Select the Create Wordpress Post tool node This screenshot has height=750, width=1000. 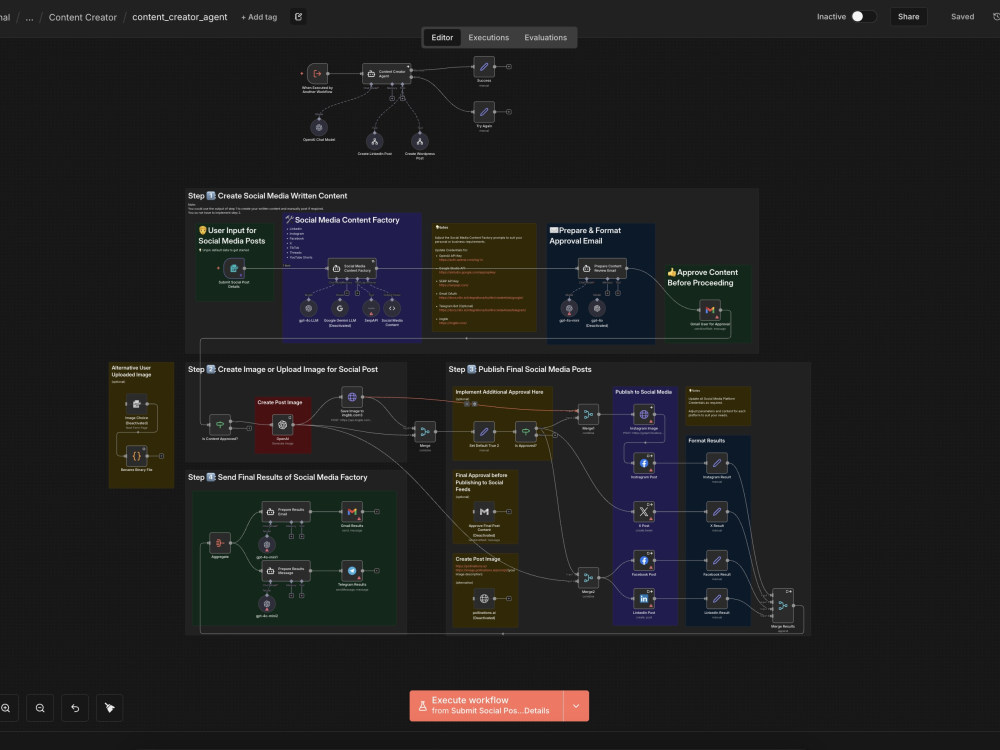click(419, 141)
